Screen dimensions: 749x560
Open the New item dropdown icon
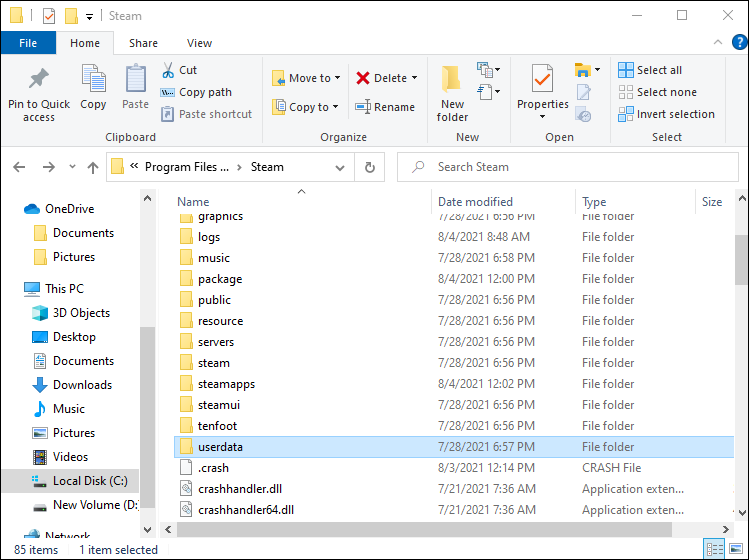coord(489,70)
